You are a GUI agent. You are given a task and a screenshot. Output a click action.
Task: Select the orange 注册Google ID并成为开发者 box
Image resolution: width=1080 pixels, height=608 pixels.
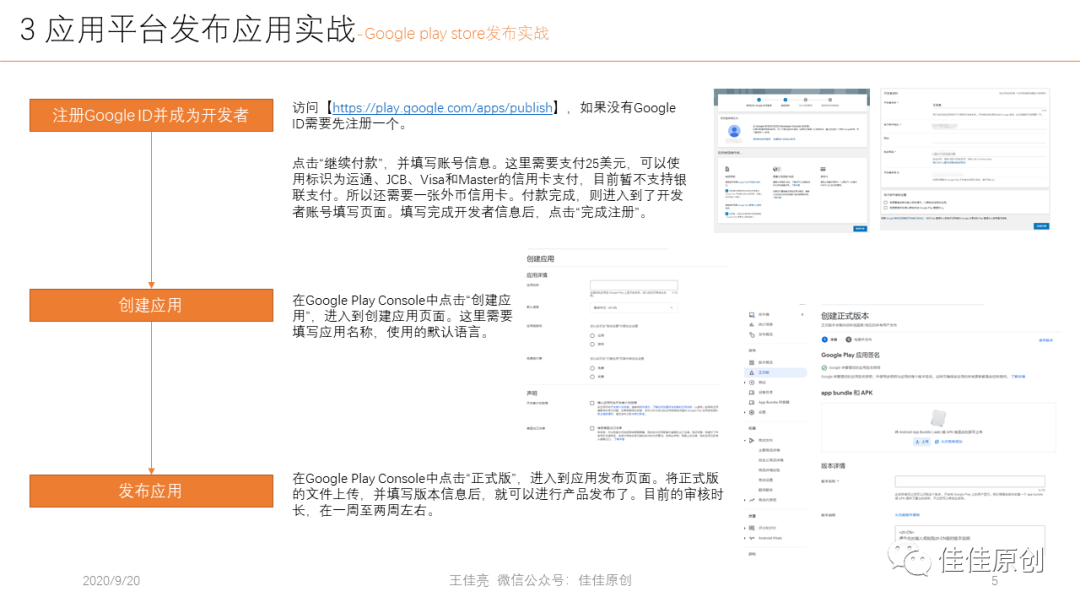pyautogui.click(x=152, y=115)
